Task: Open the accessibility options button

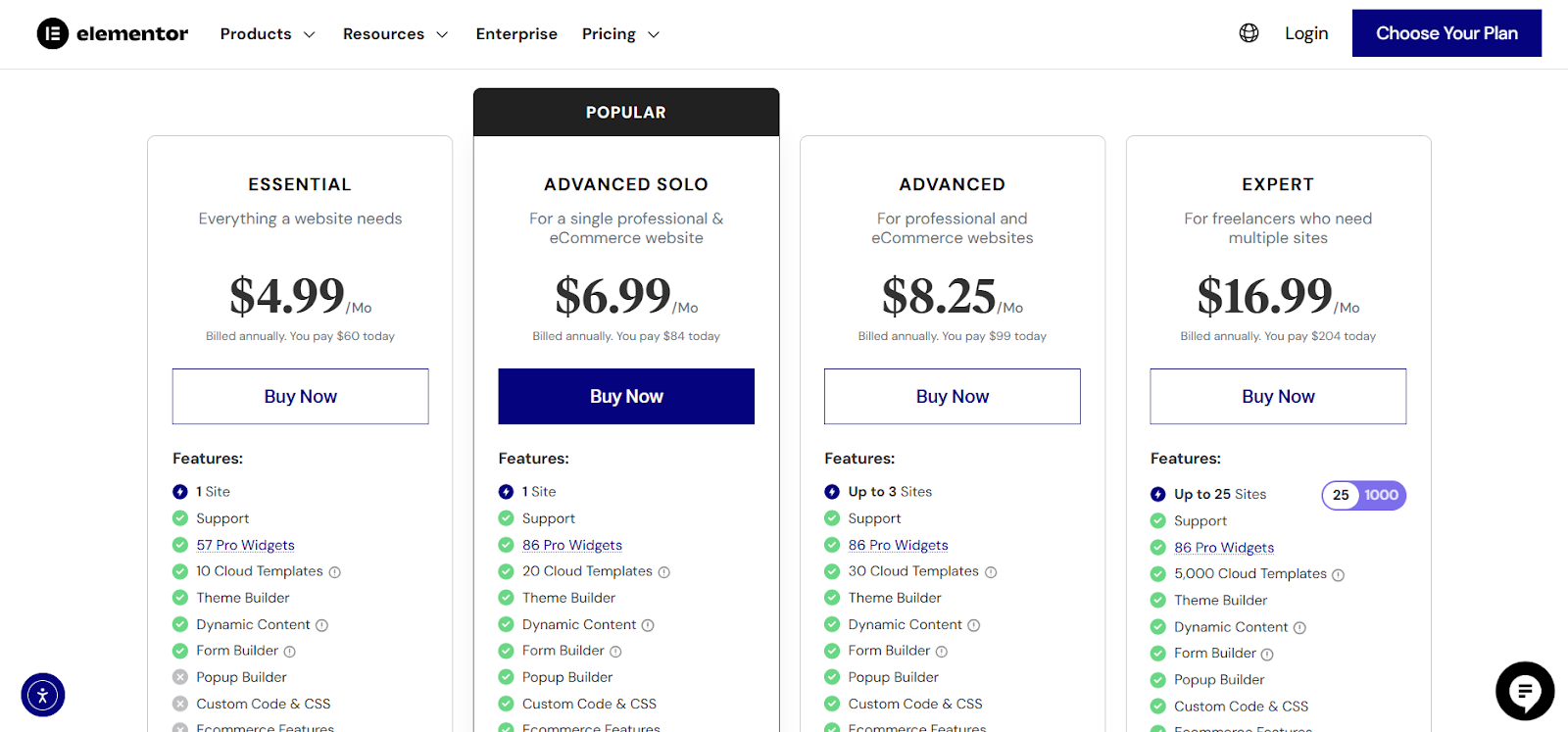Action: tap(43, 695)
